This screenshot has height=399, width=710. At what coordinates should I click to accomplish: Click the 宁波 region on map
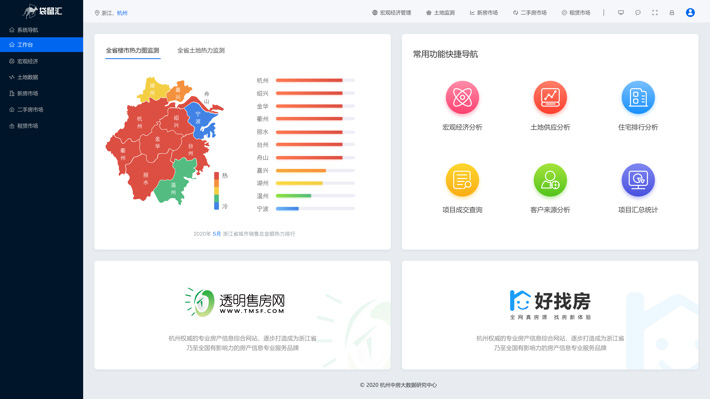[199, 119]
